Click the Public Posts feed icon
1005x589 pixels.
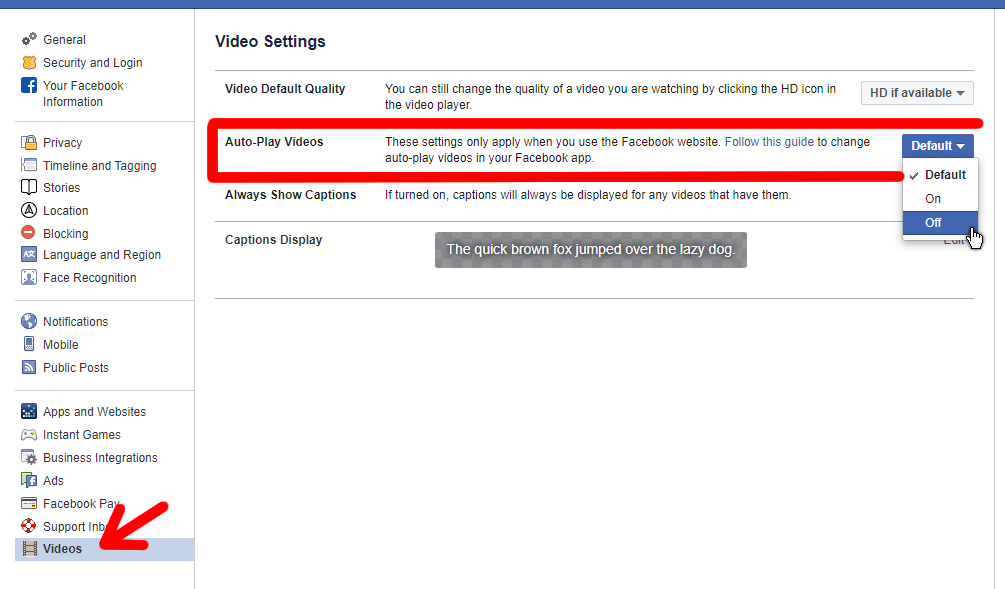point(29,367)
